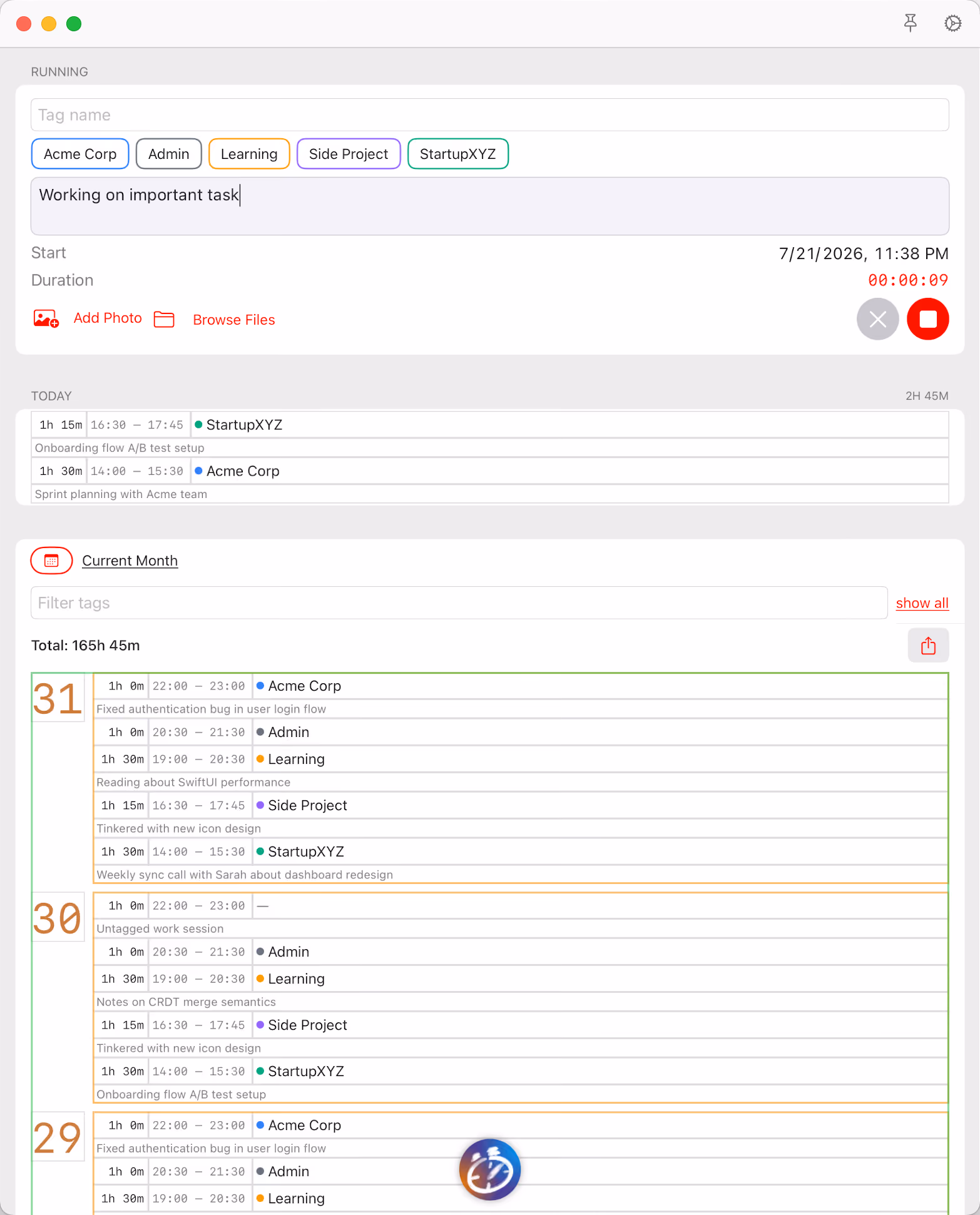Viewport: 980px width, 1215px height.
Task: Pin the window with the pushpin icon
Action: point(911,24)
